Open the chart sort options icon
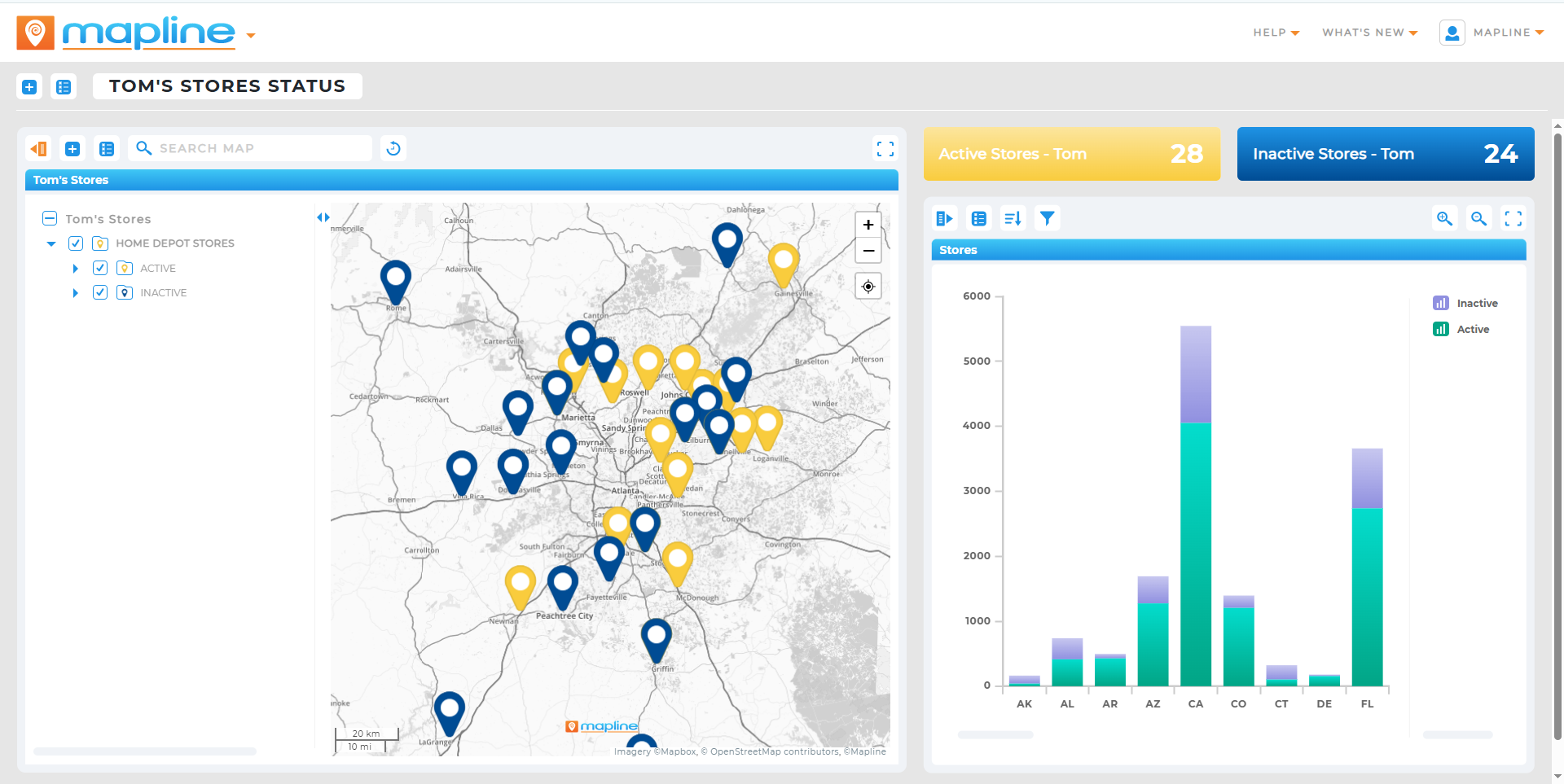 coord(1013,218)
